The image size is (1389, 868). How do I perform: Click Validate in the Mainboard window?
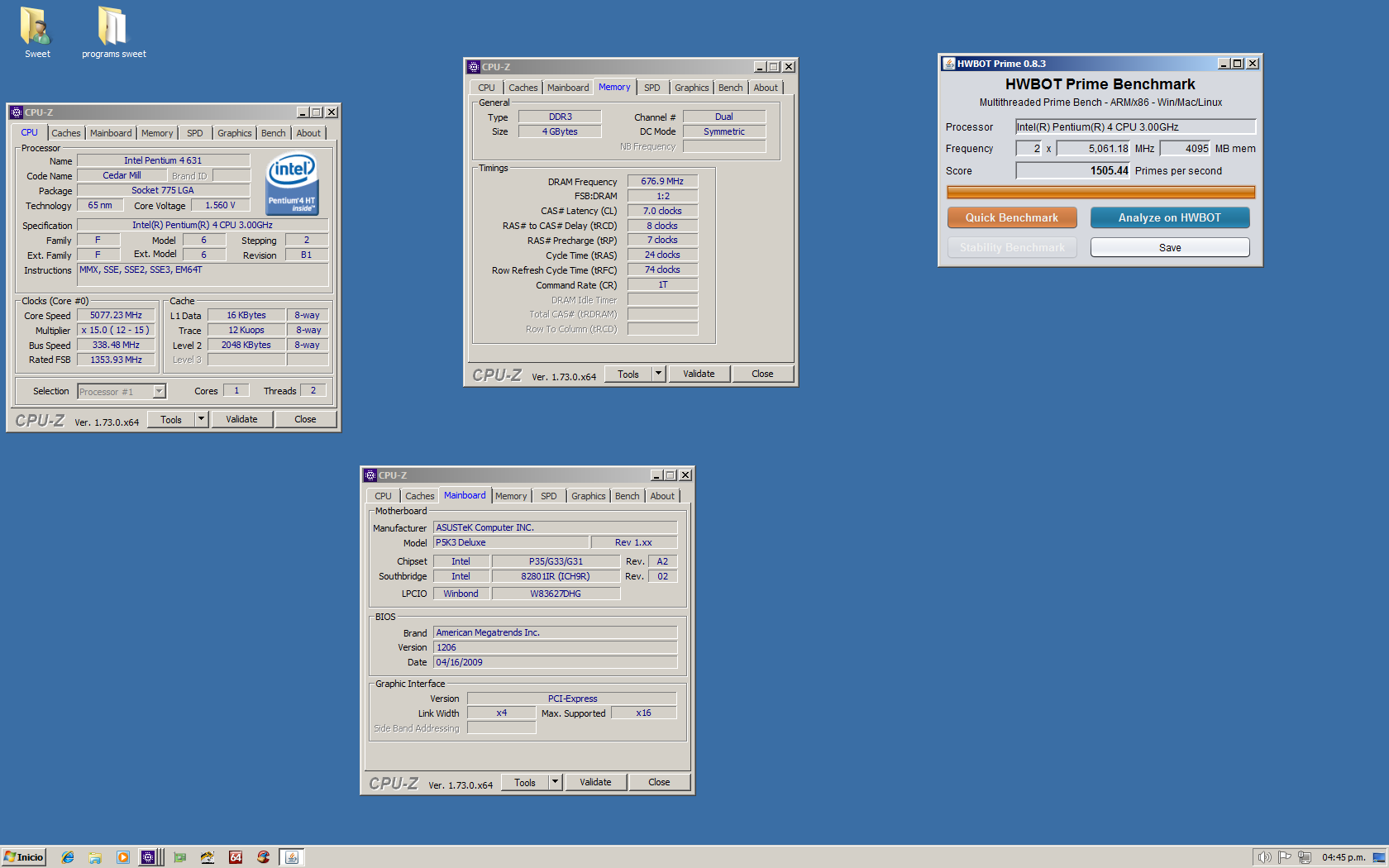coord(595,783)
